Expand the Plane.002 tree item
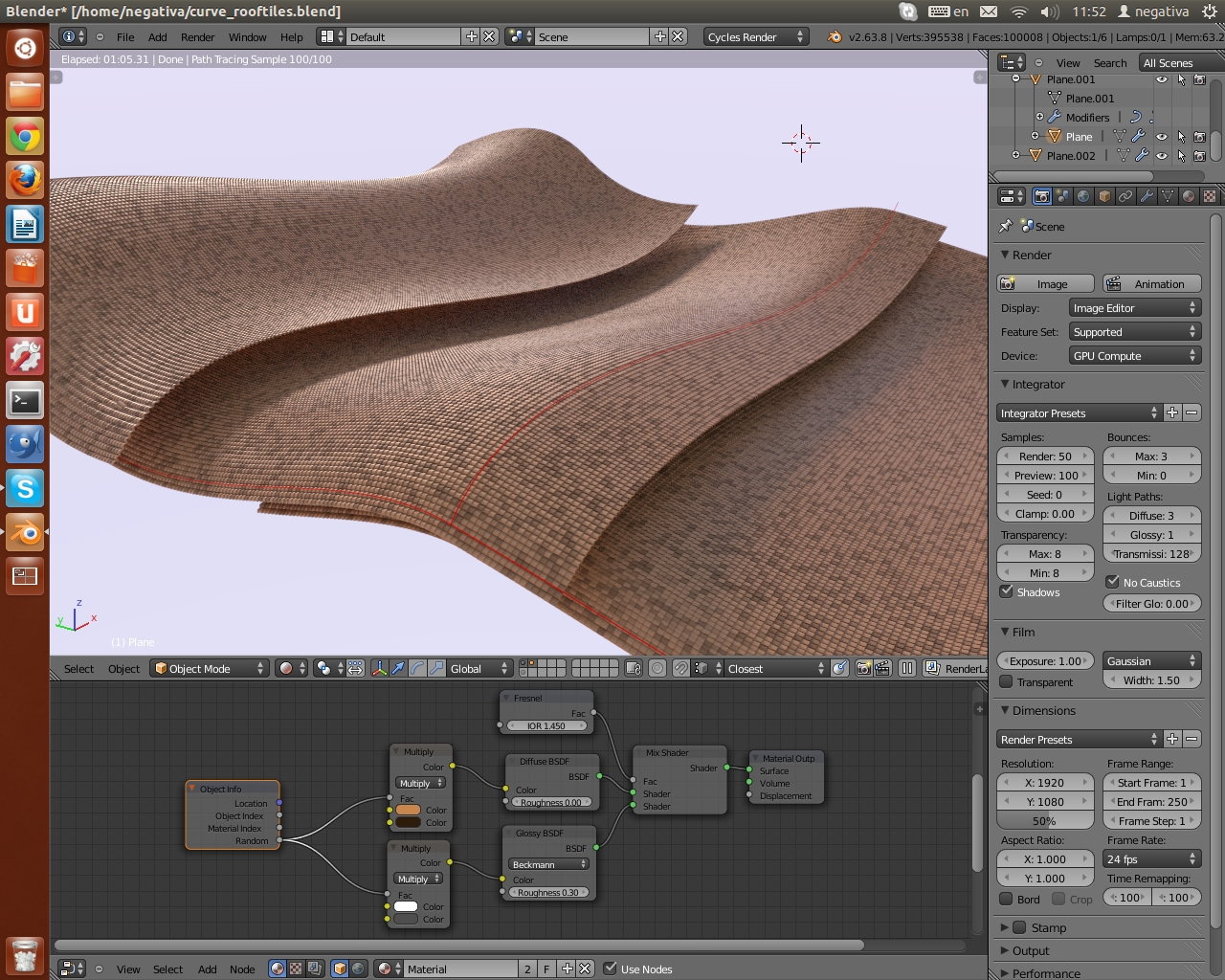 [1015, 155]
